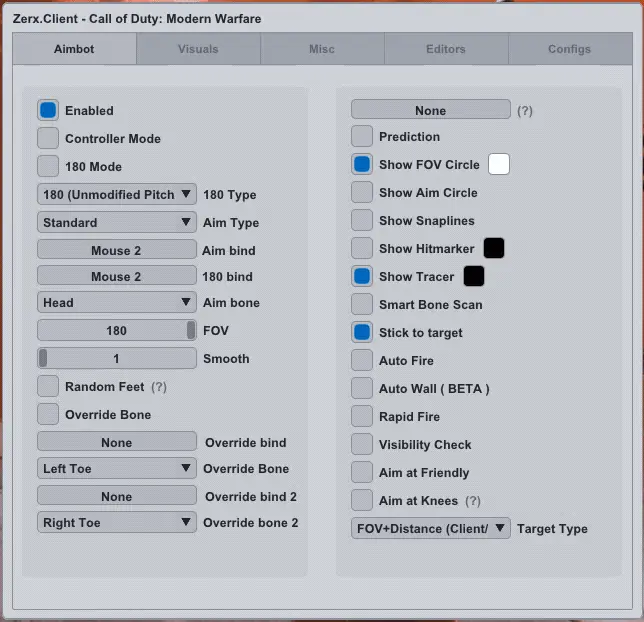Viewport: 644px width, 622px height.
Task: Toggle the Override Bone checkbox
Action: 48,414
